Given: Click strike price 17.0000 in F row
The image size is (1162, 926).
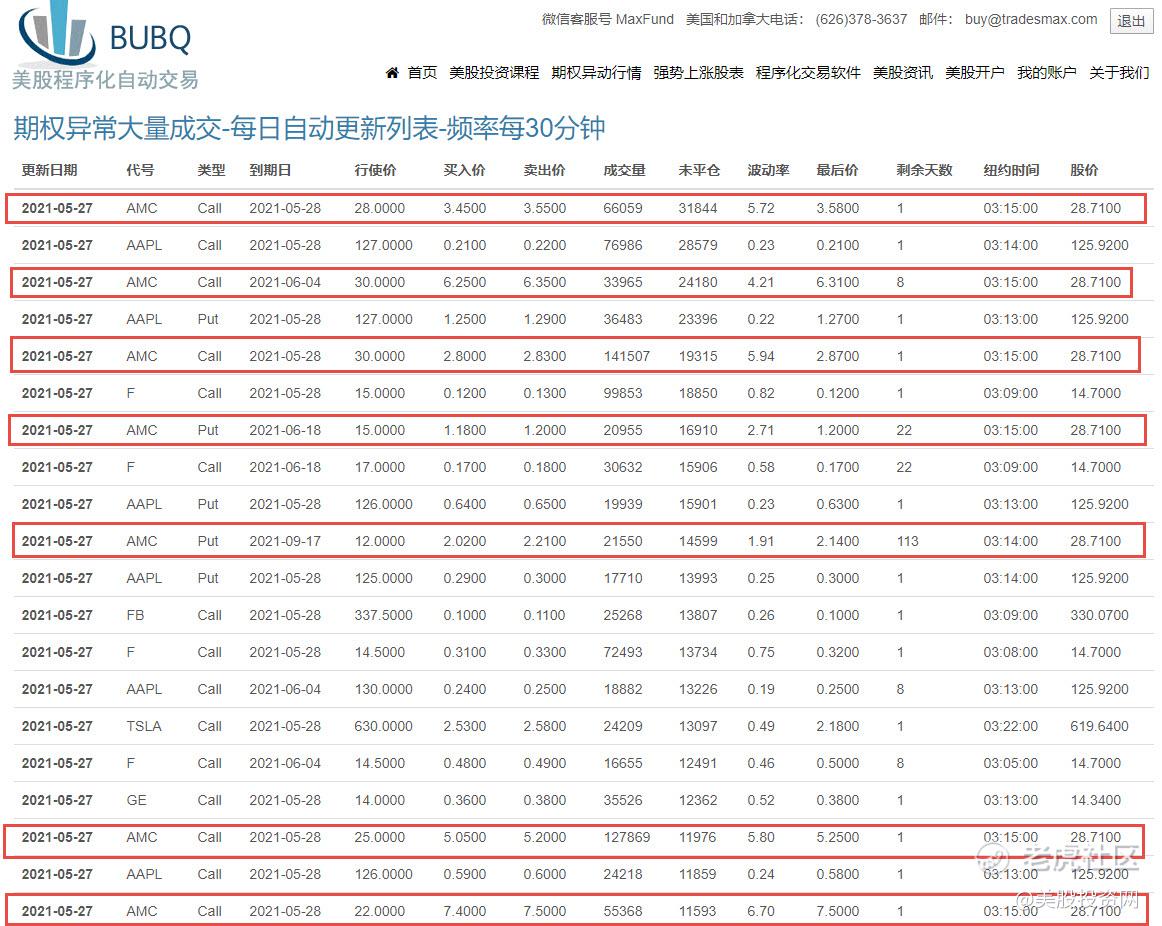Looking at the screenshot, I should (379, 467).
